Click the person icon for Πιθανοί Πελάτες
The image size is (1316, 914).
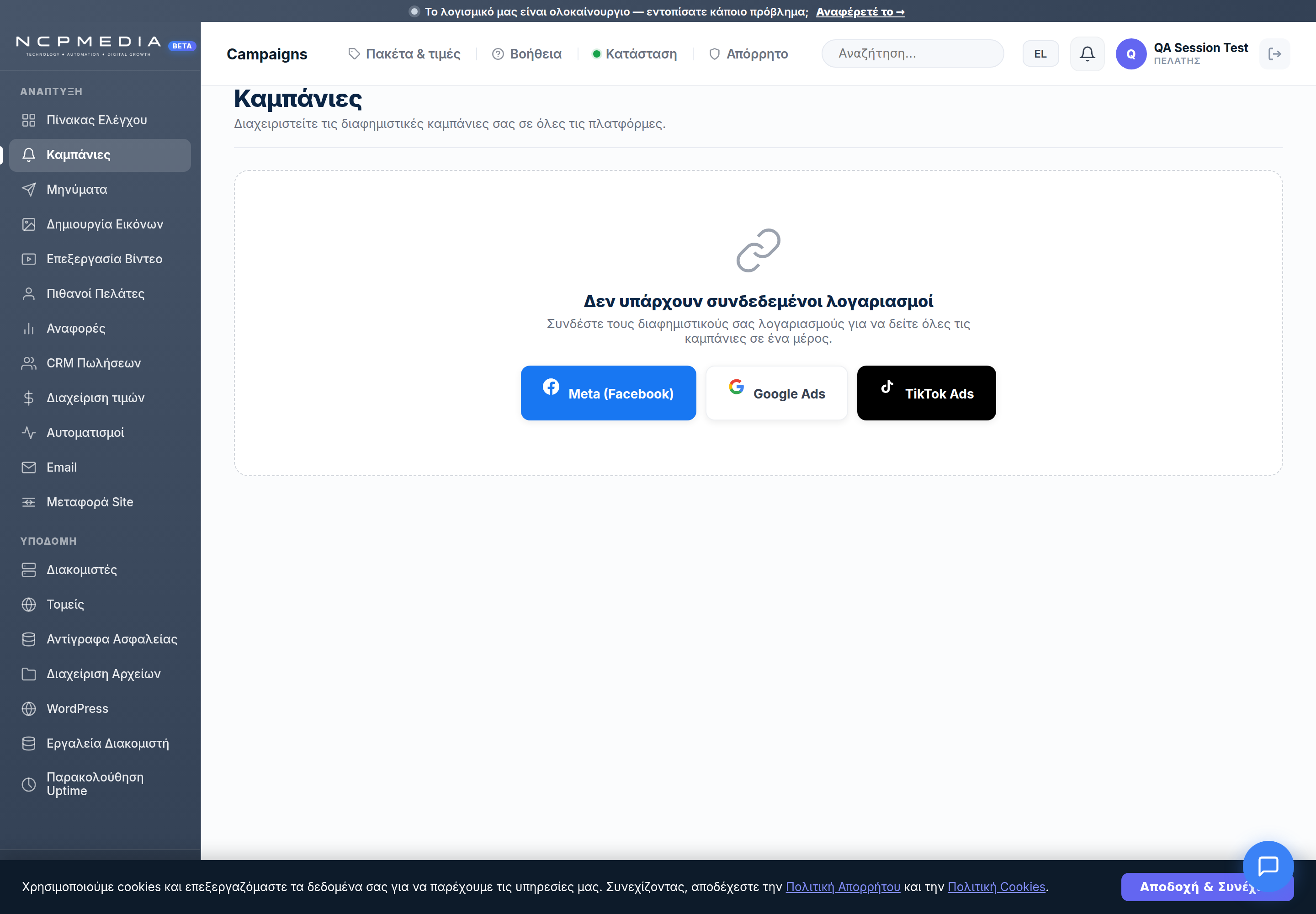(29, 294)
